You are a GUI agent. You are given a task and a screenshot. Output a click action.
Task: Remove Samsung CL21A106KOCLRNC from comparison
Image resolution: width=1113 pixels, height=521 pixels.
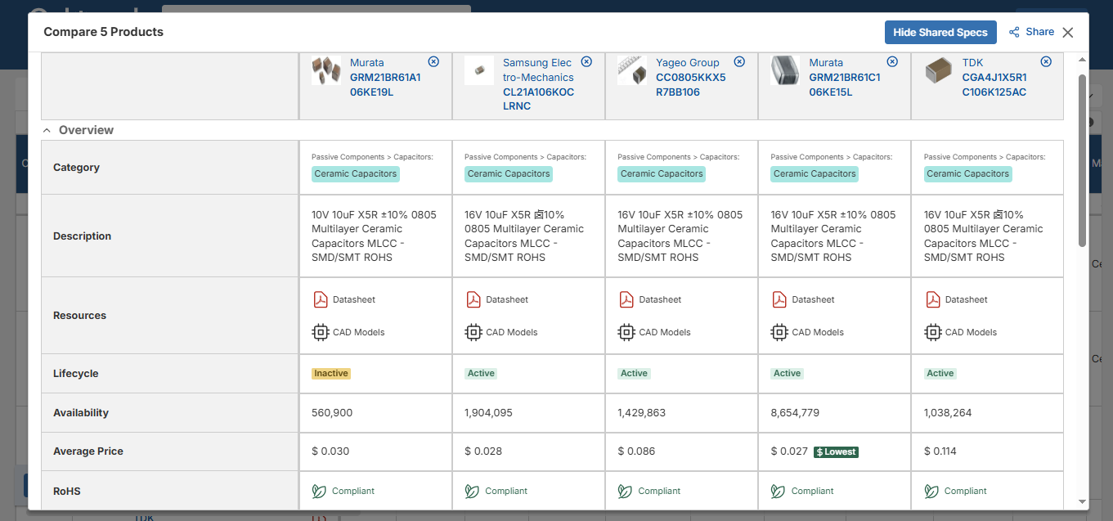coord(586,62)
